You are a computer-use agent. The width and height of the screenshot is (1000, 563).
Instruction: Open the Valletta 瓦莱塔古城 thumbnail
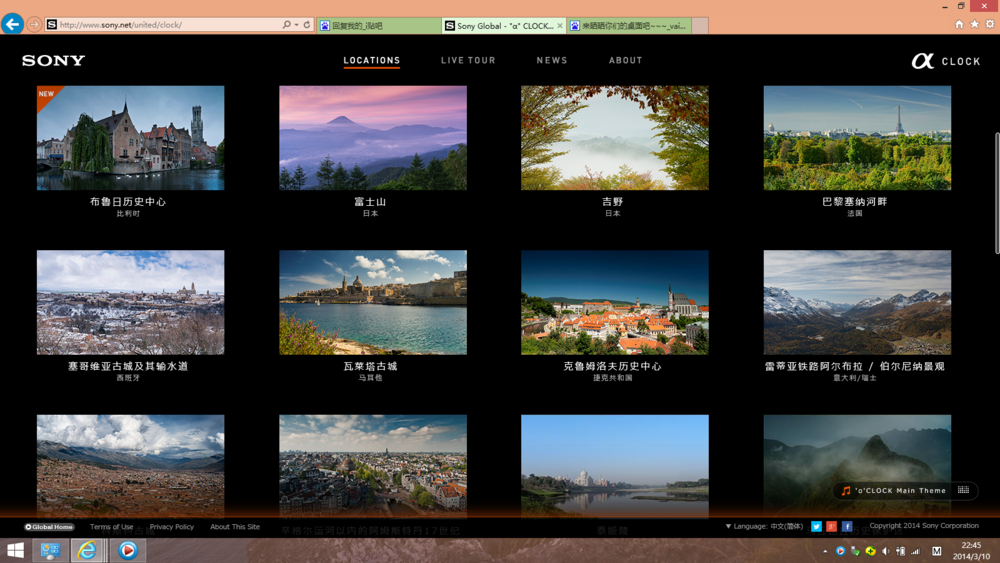pyautogui.click(x=372, y=302)
